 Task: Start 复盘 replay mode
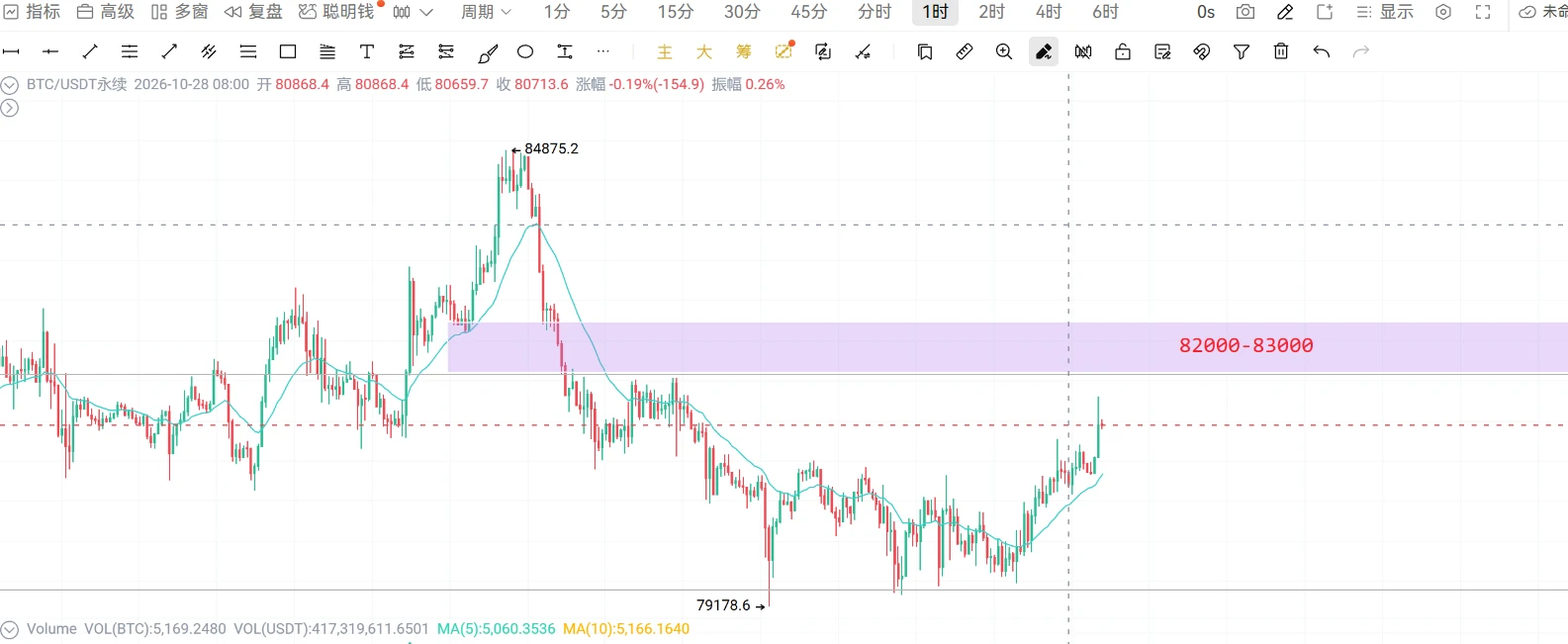254,12
